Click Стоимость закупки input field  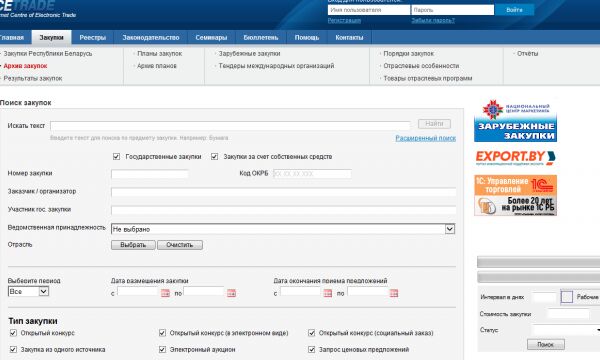[x=568, y=314]
